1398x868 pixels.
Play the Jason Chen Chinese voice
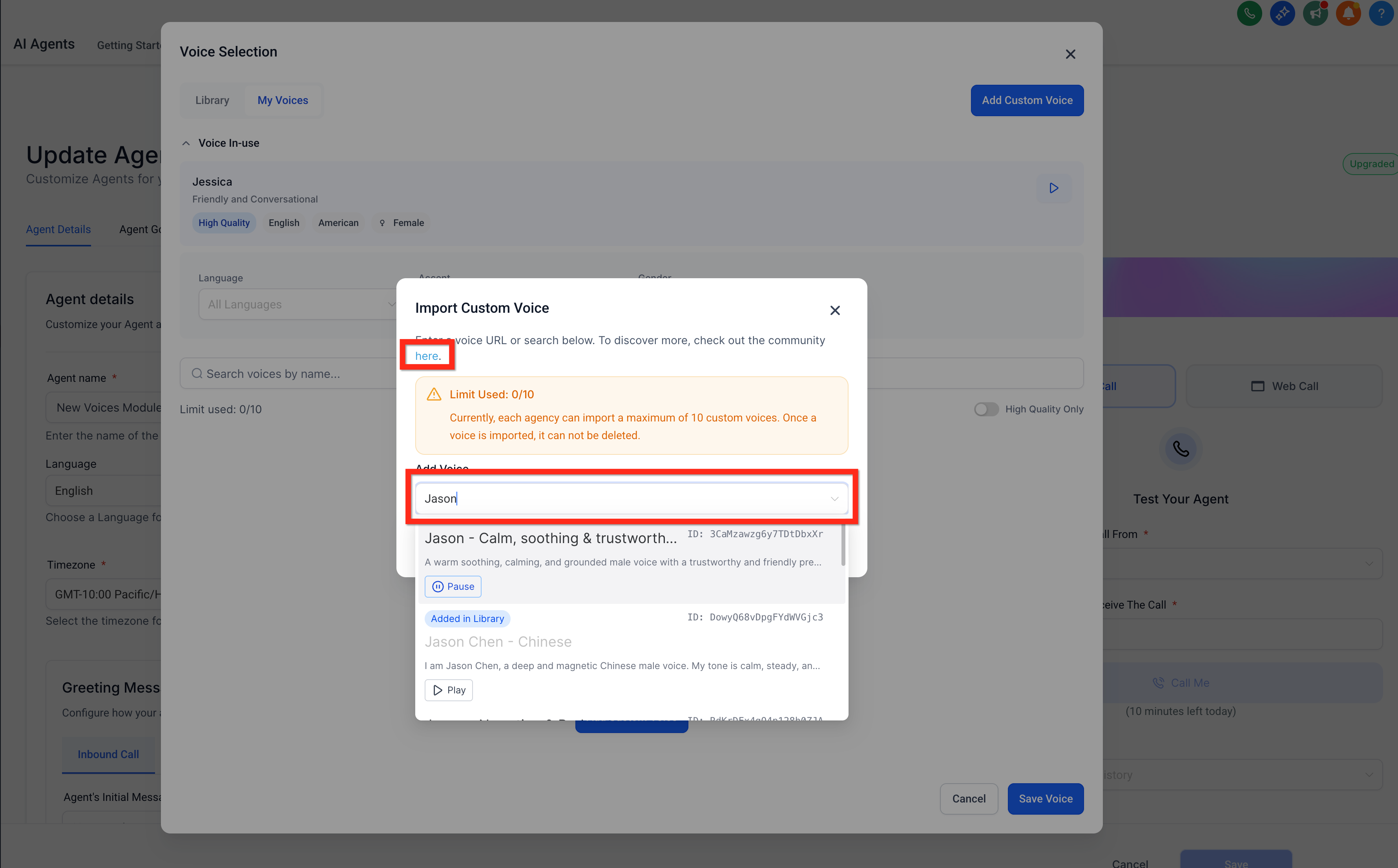[448, 690]
